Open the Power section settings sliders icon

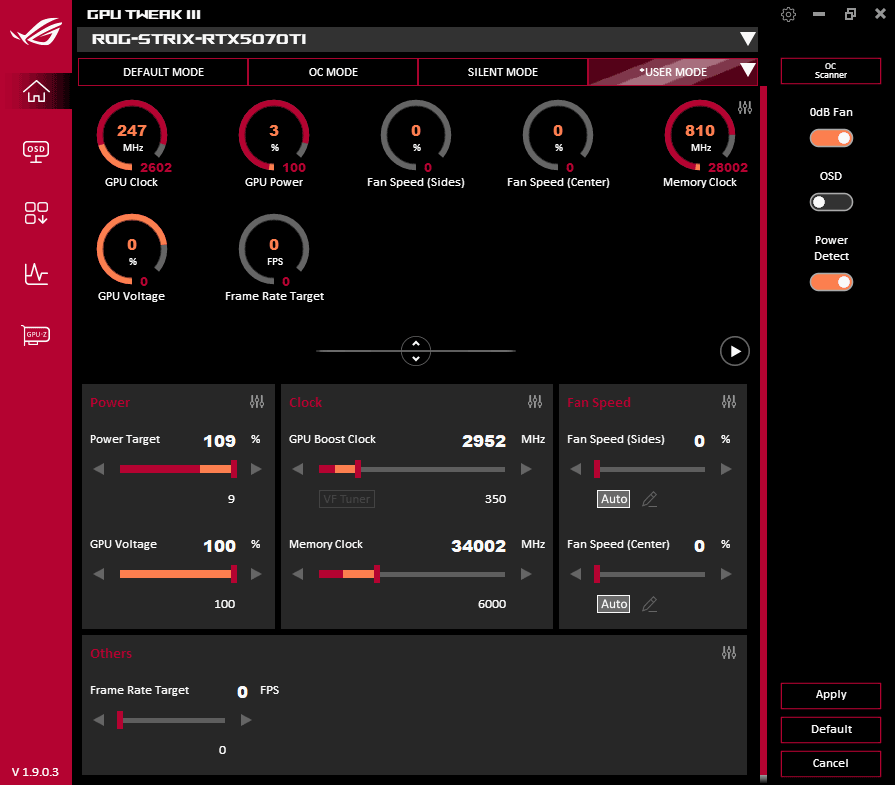pyautogui.click(x=257, y=401)
